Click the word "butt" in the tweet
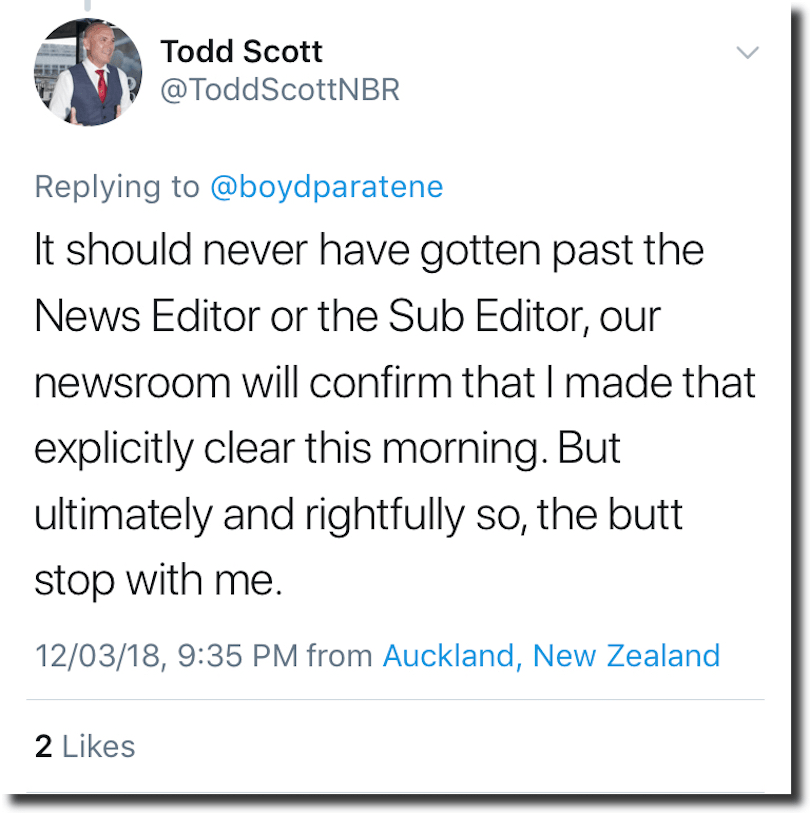 647,514
